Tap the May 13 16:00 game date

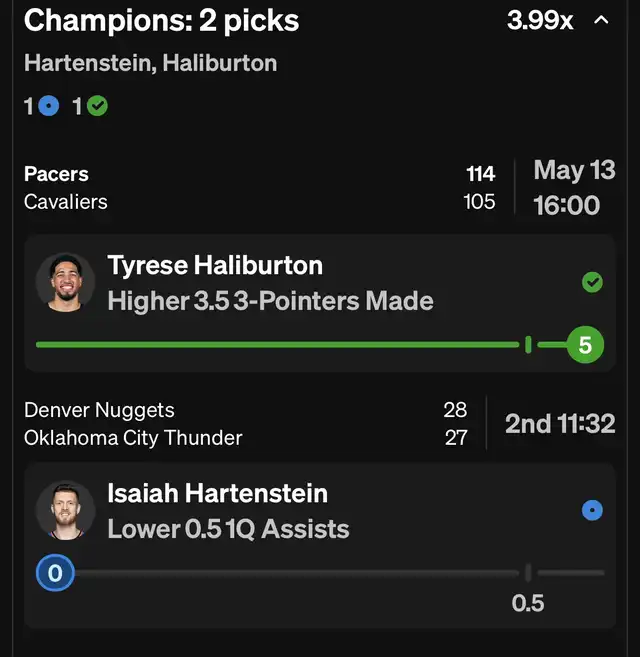tap(574, 188)
